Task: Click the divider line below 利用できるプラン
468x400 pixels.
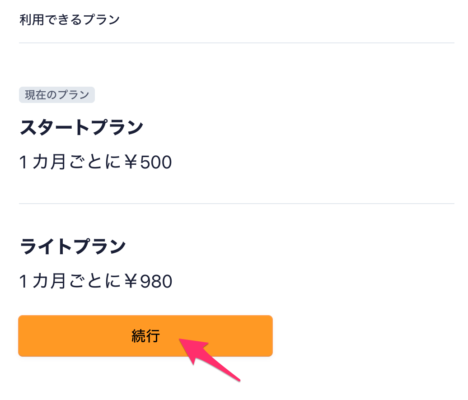Action: (x=237, y=43)
